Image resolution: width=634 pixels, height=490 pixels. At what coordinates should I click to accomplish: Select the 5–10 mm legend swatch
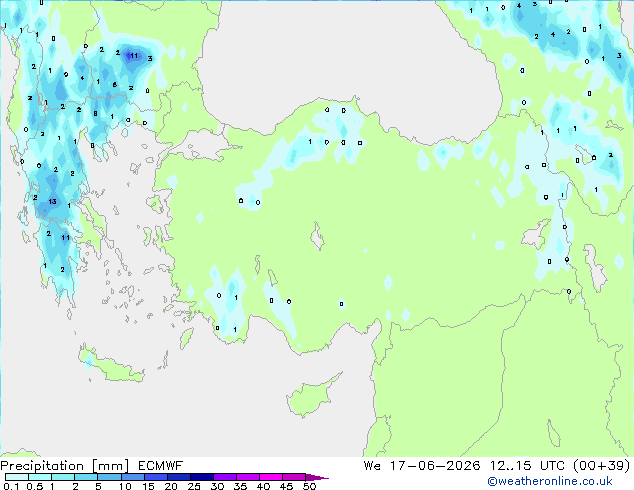[x=109, y=477]
